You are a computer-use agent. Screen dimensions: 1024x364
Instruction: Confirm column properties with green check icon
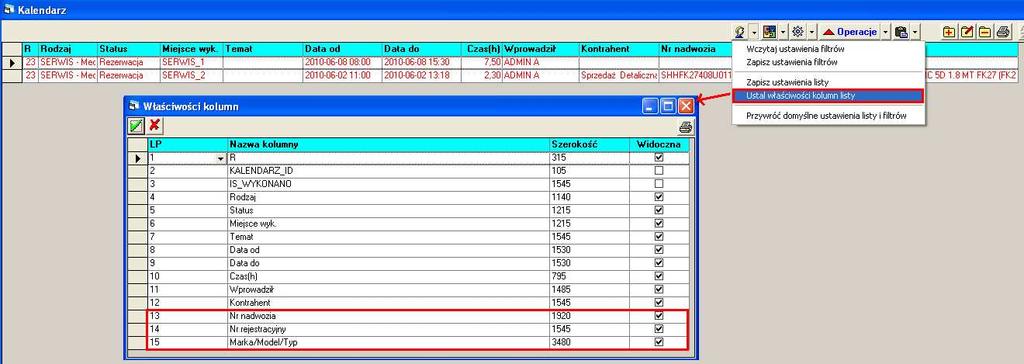point(136,125)
